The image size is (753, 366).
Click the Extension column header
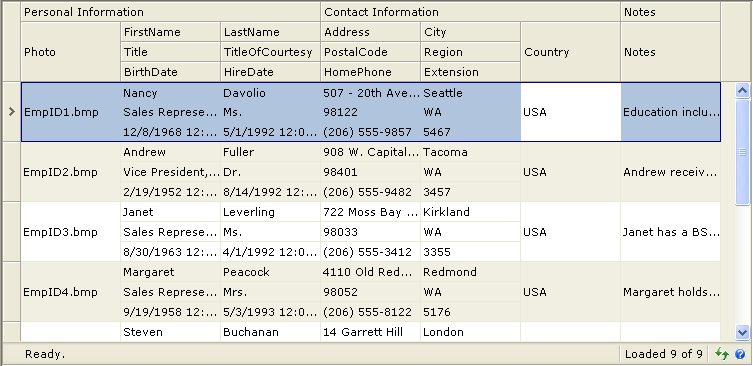tap(470, 72)
